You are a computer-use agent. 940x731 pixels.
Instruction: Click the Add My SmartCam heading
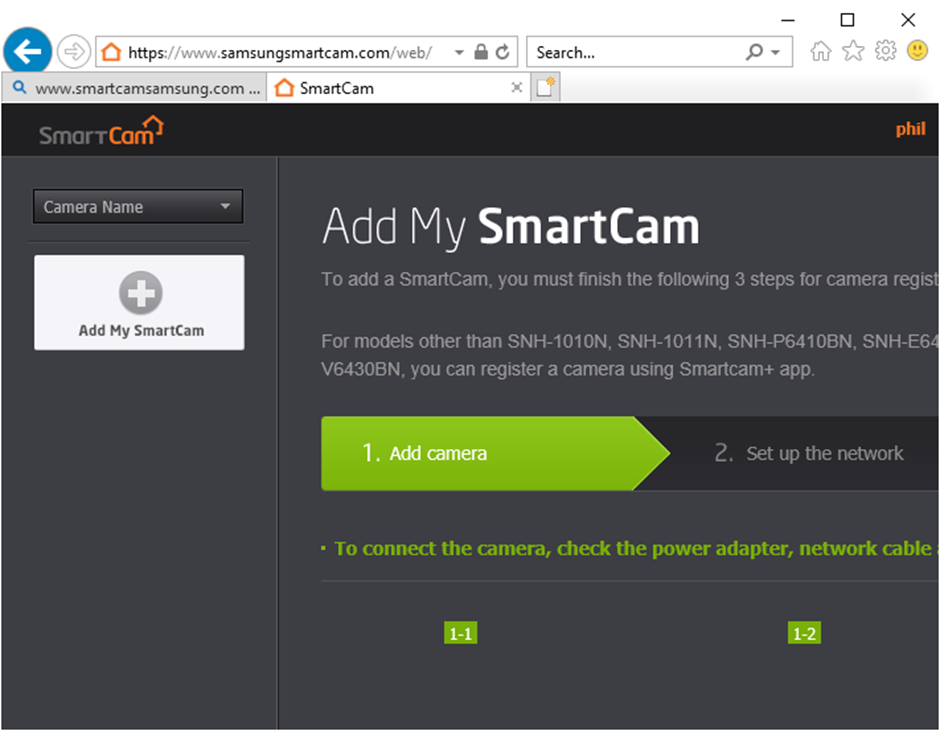click(x=511, y=227)
